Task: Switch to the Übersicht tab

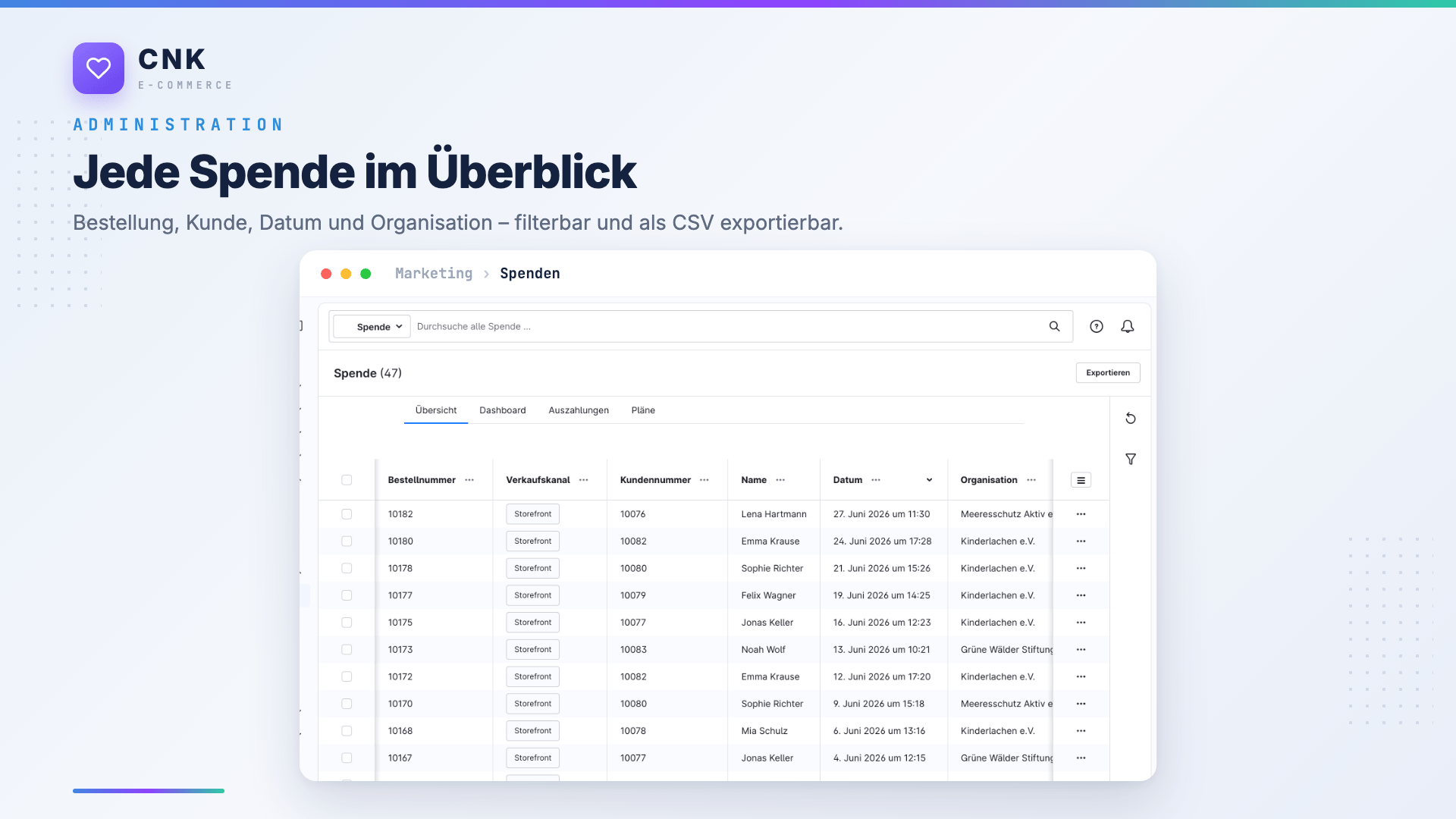Action: pyautogui.click(x=436, y=410)
